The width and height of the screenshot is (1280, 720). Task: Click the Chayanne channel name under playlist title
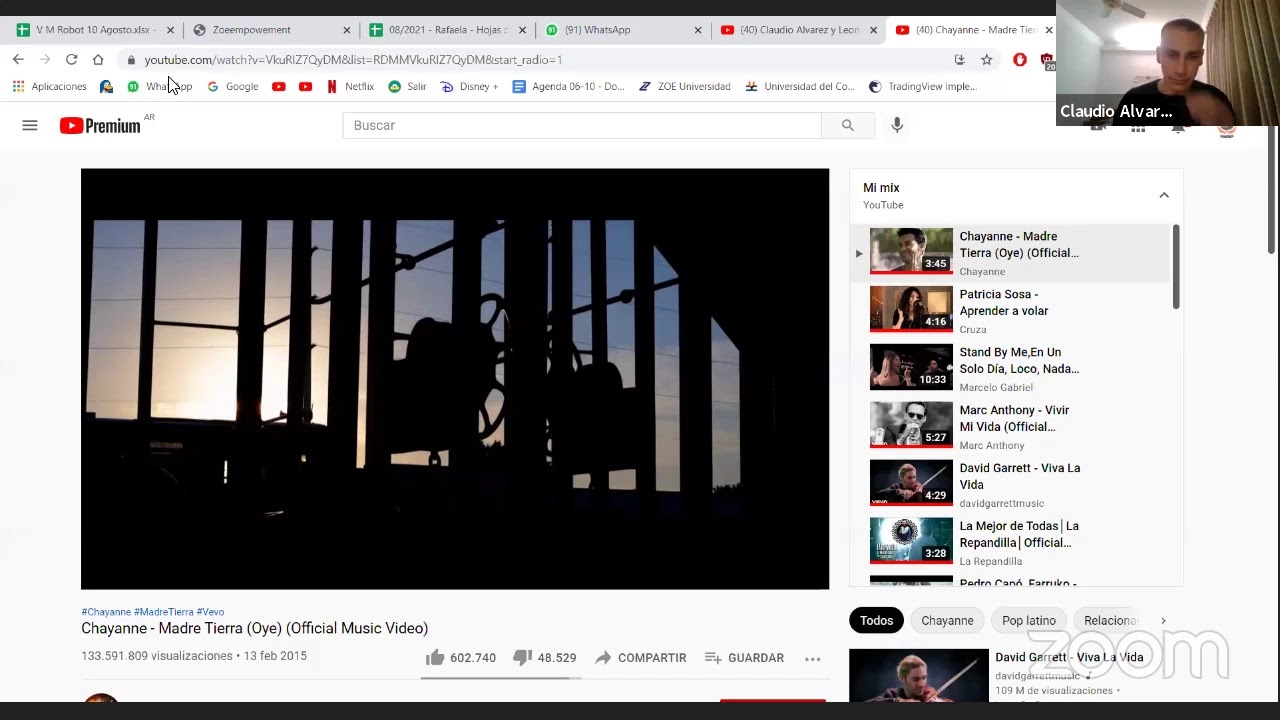pyautogui.click(x=982, y=272)
